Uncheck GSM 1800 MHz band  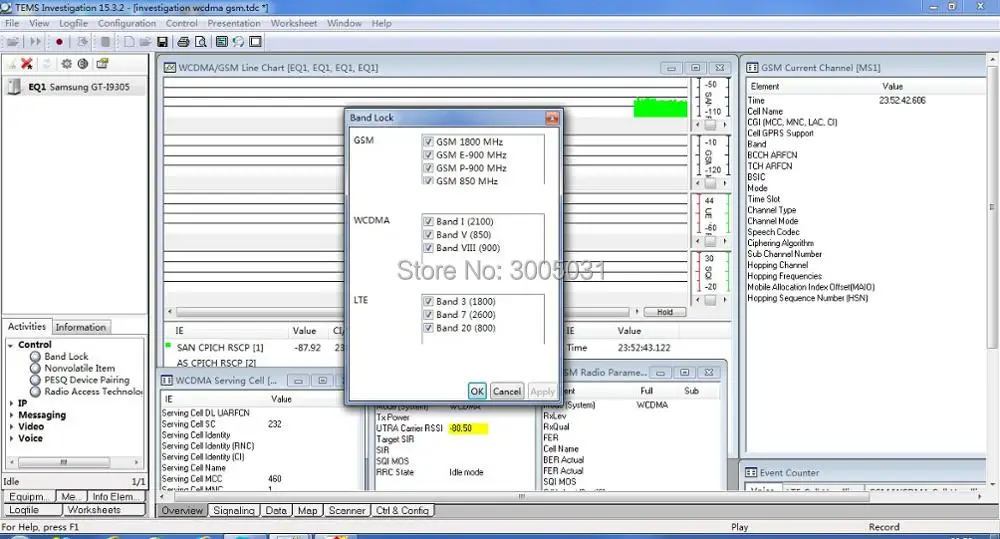[x=428, y=142]
